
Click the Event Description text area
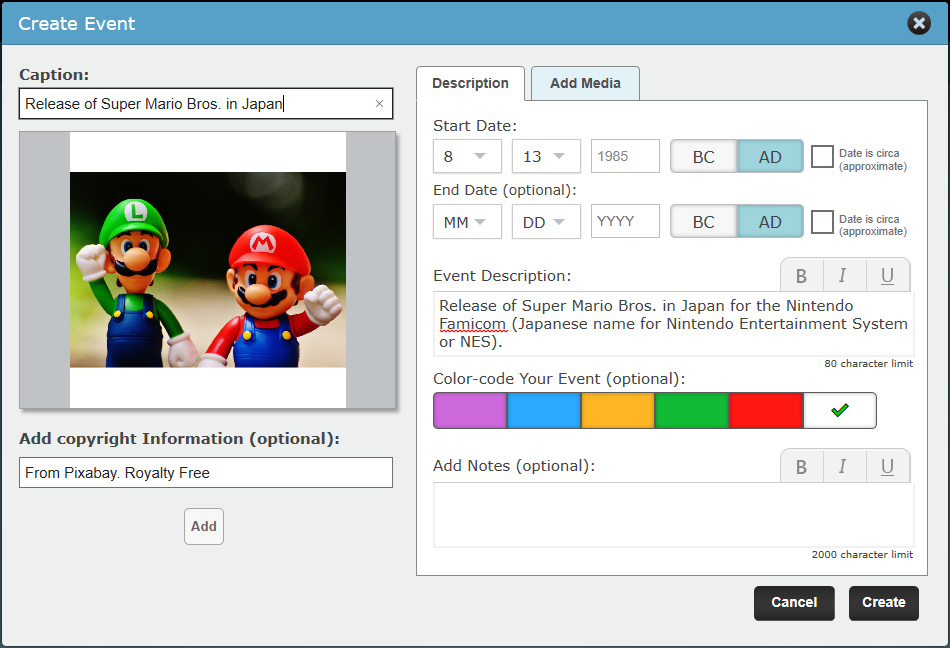[x=673, y=324]
